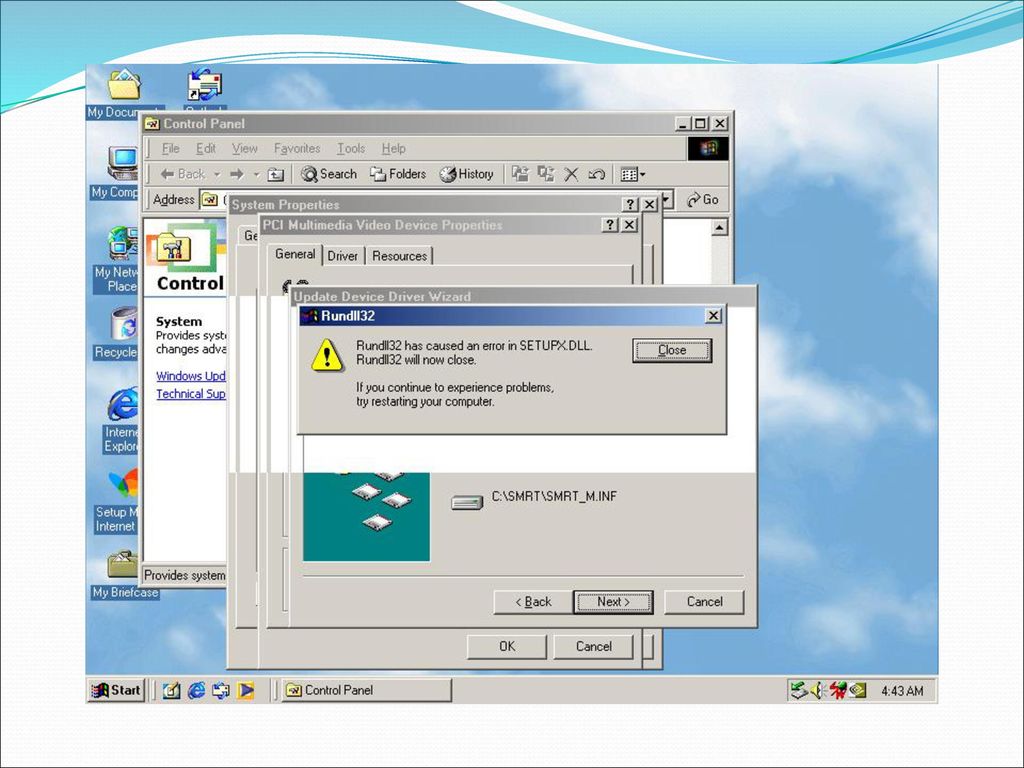Switch to the General tab of device properties
Screen dimensions: 1024x768
[x=295, y=254]
